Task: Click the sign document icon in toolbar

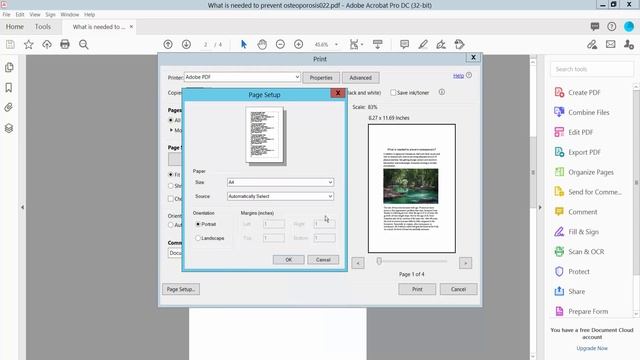Action: [x=441, y=44]
